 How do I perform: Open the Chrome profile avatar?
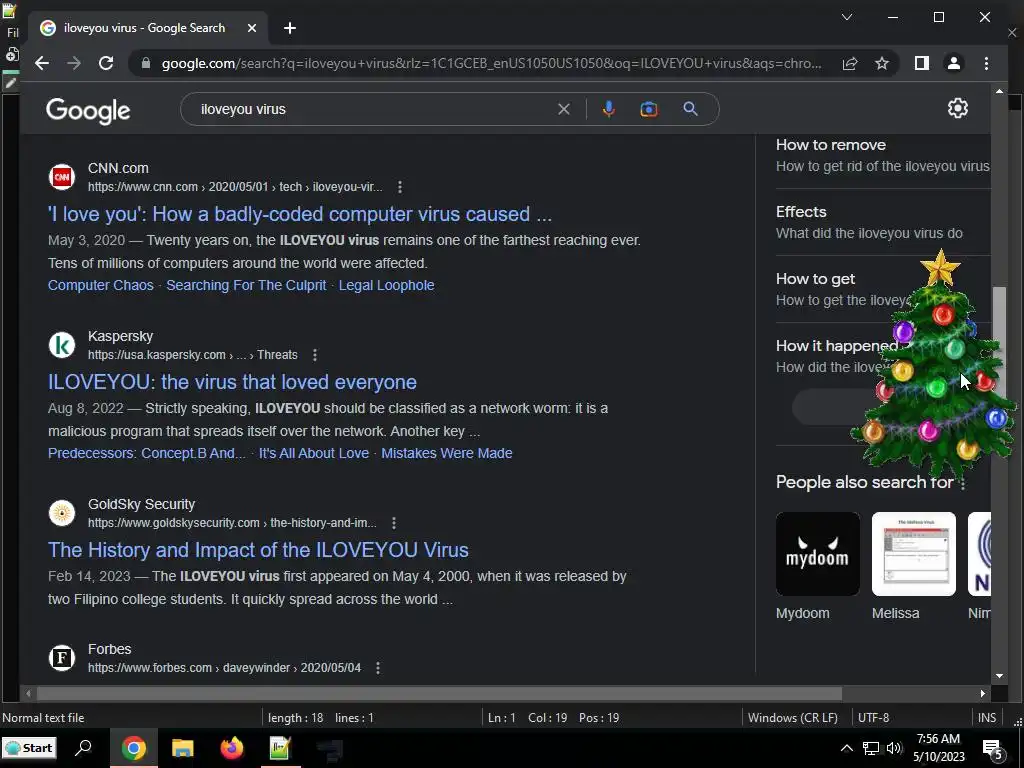pos(953,63)
